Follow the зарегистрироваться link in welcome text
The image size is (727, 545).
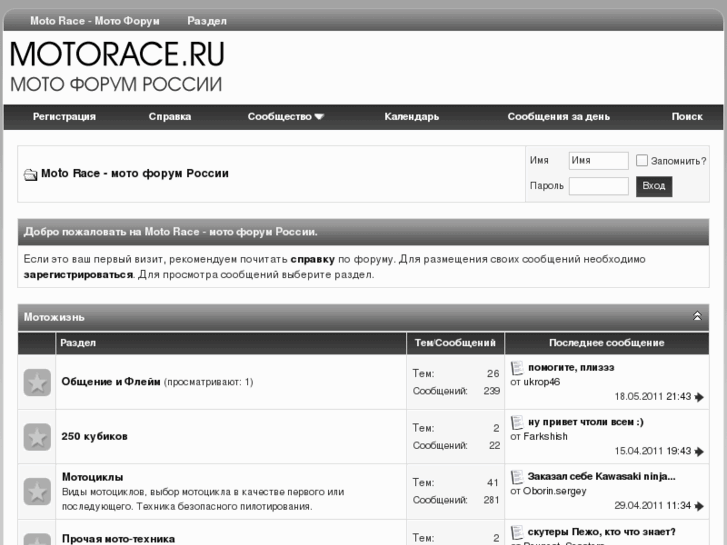tap(78, 275)
